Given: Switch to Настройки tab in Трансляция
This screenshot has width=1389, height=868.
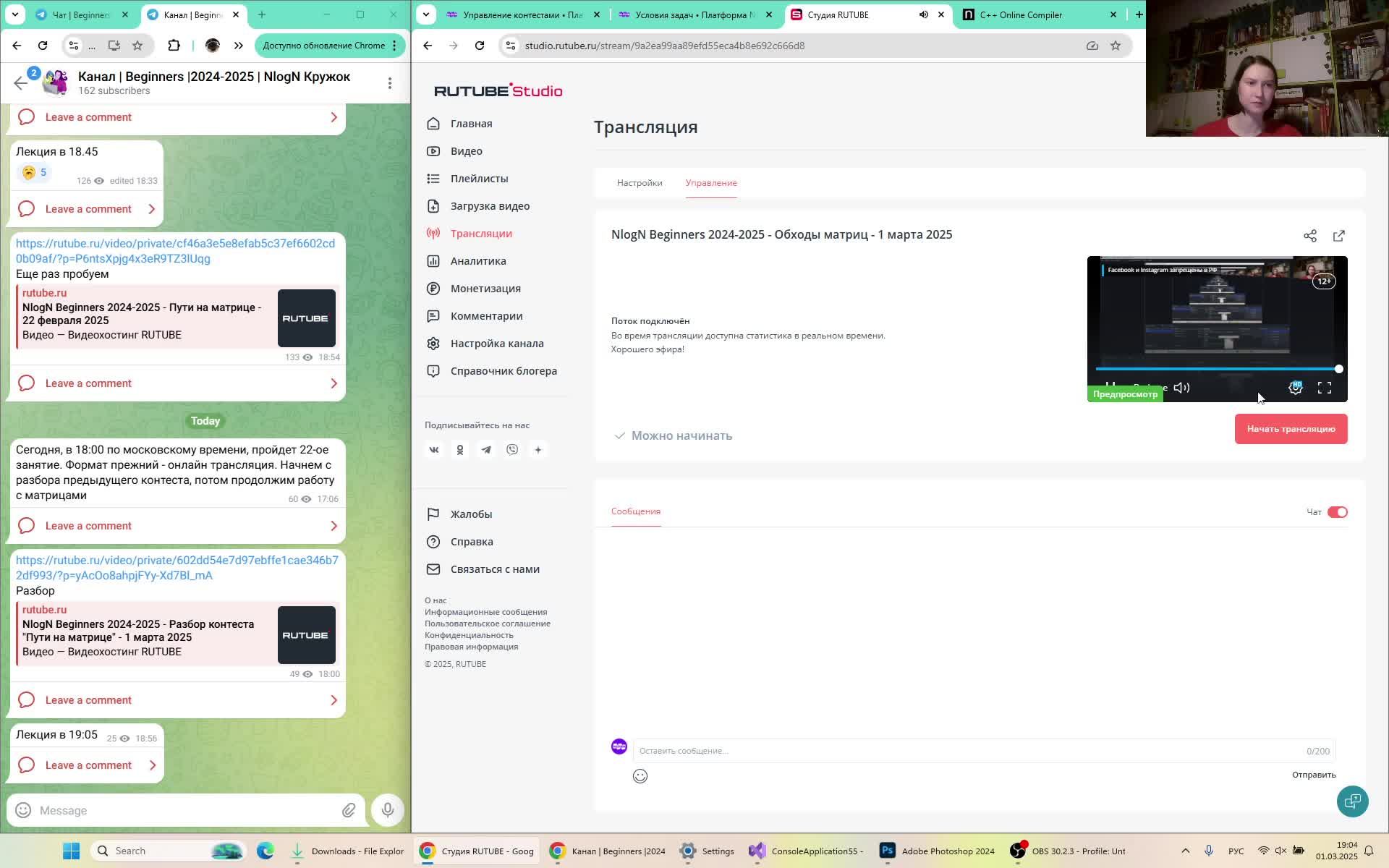Looking at the screenshot, I should coord(639,183).
